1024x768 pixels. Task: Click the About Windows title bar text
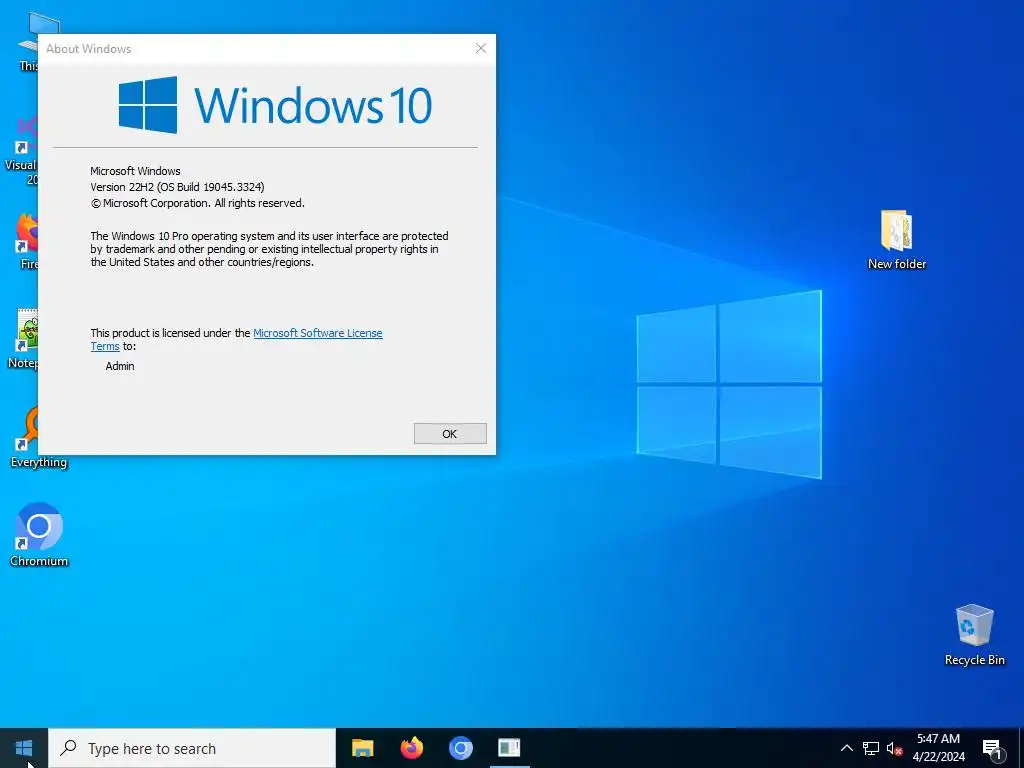pyautogui.click(x=89, y=49)
